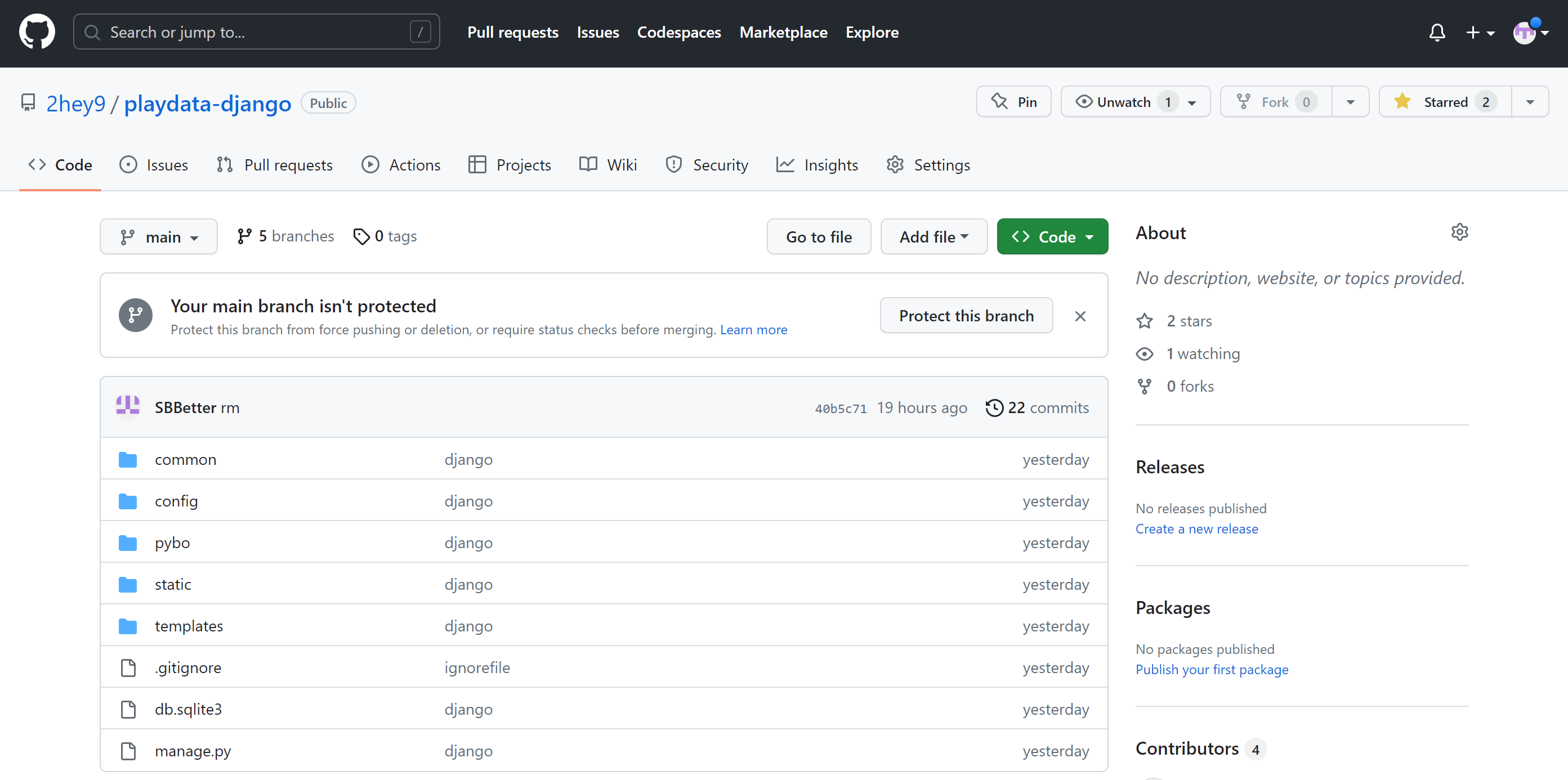Switch to the repository Issues tab

153,165
